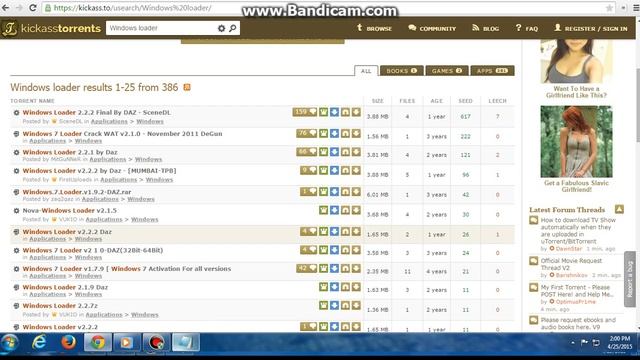Click magnet link icon for Windows Loader 2.2.2 Final
This screenshot has height=360, width=640.
pyautogui.click(x=345, y=112)
